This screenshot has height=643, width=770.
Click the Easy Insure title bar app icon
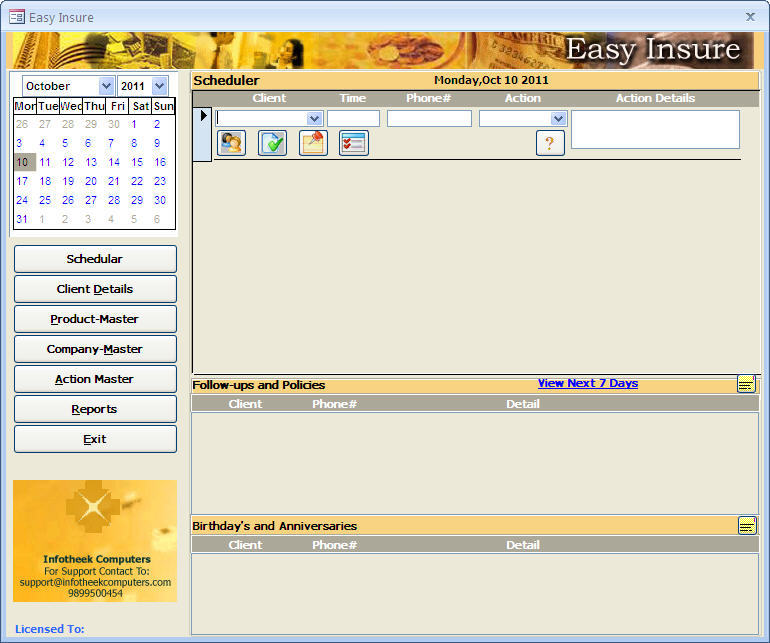click(17, 17)
